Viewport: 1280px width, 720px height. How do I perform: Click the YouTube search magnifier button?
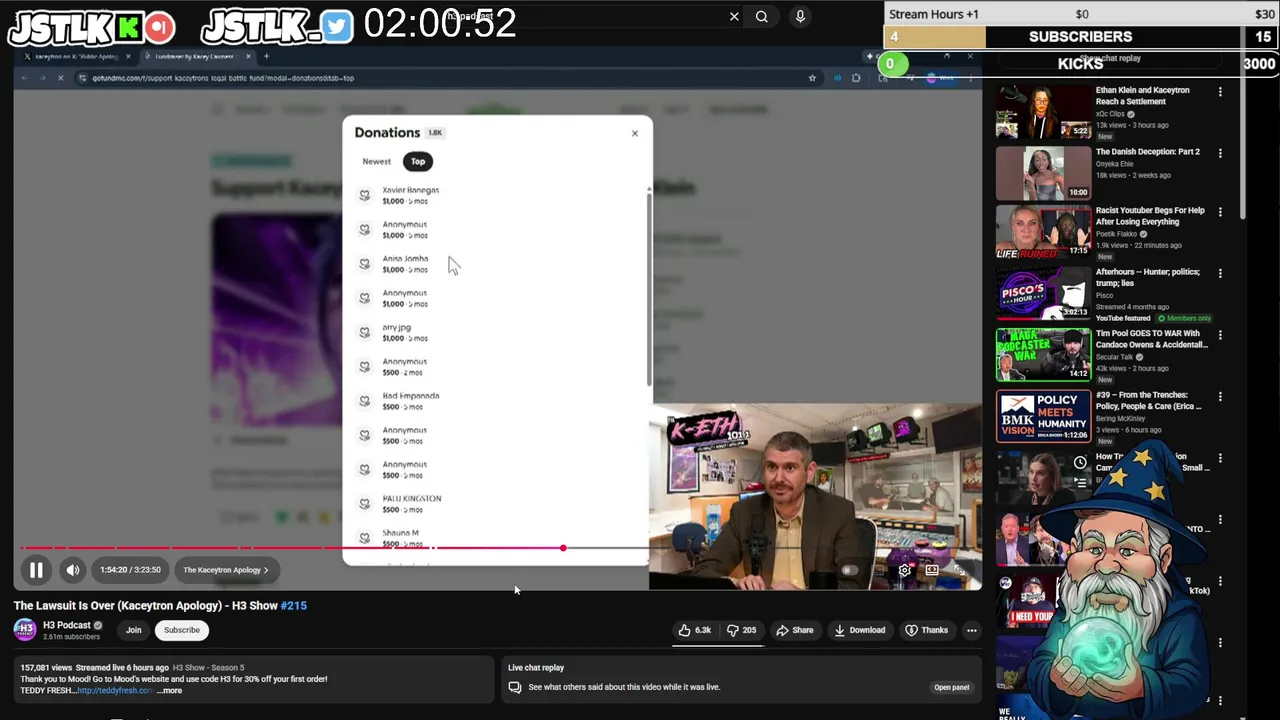(762, 16)
